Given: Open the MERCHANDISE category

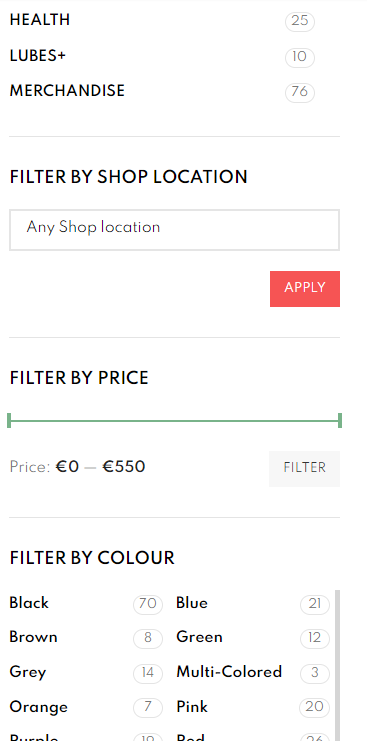Looking at the screenshot, I should (x=67, y=91).
